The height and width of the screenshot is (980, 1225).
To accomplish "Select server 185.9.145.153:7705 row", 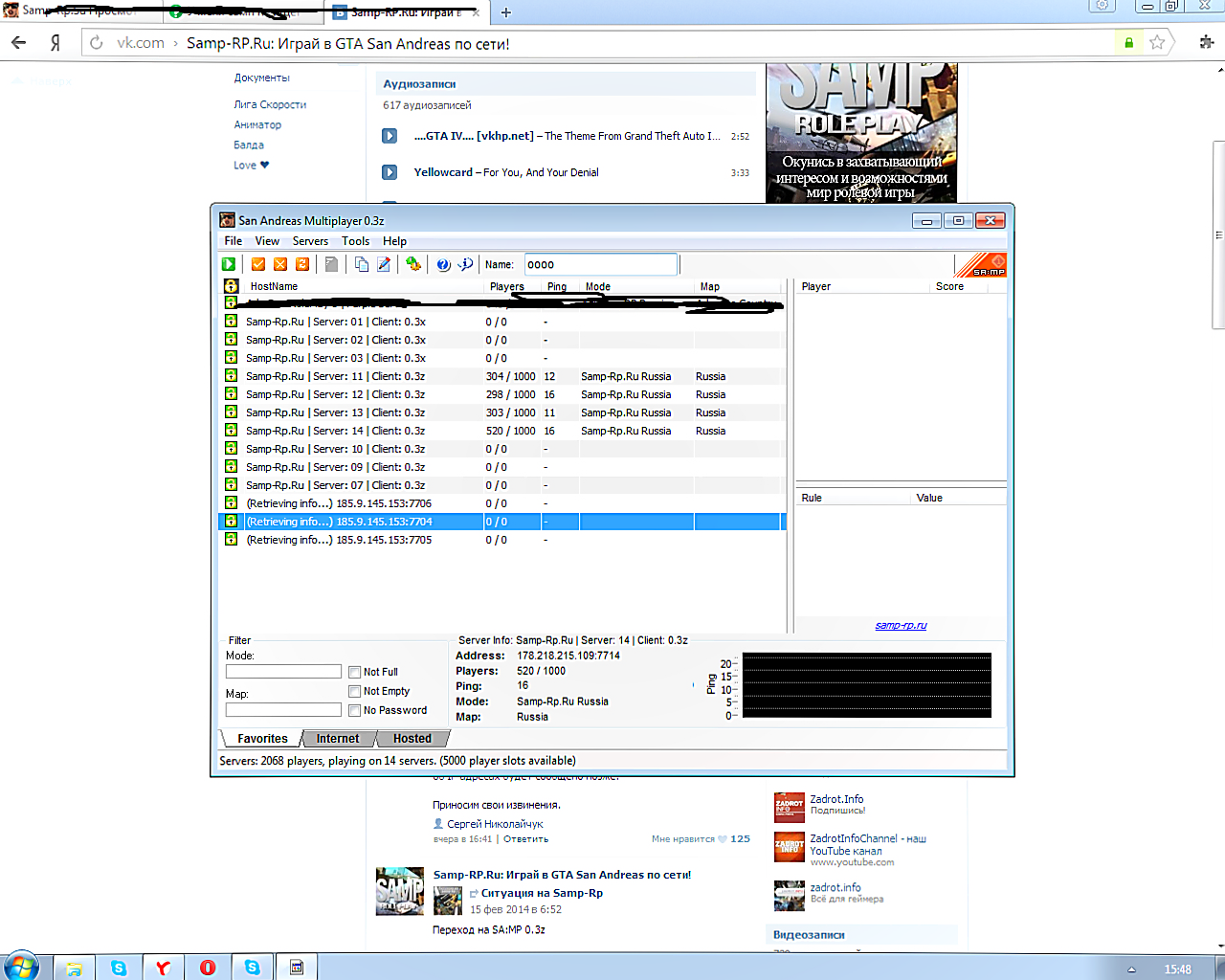I will coord(501,540).
